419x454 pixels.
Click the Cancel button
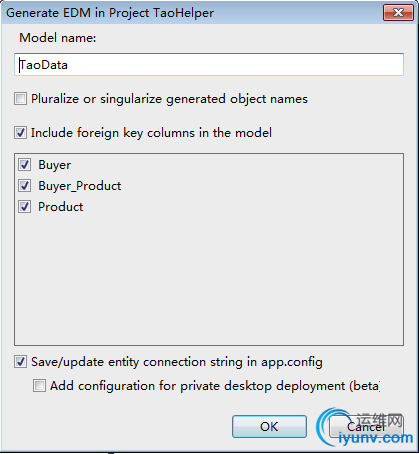366,426
